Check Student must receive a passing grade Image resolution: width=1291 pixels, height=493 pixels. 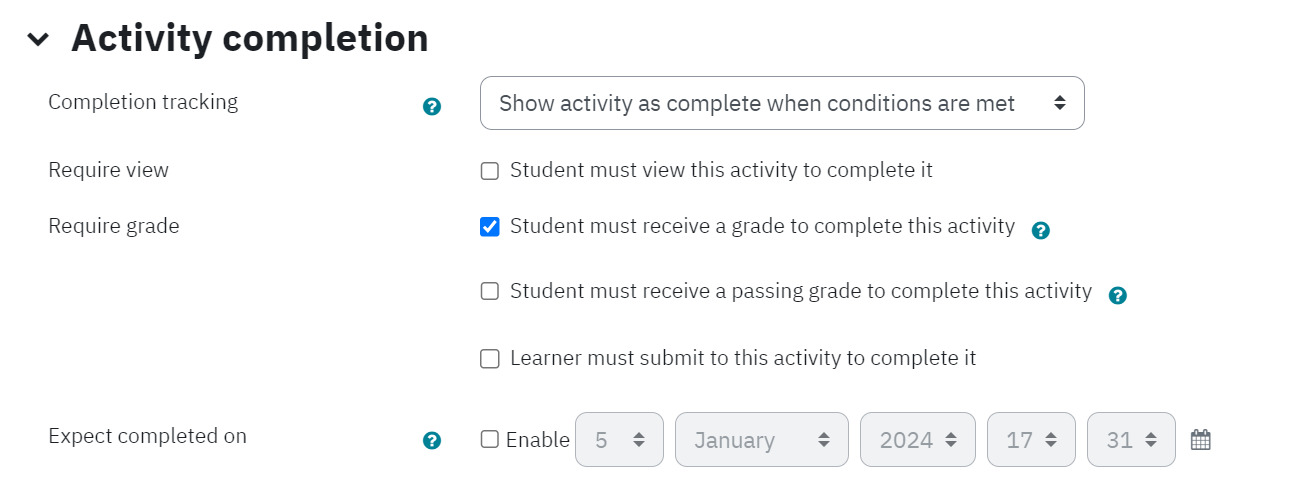(489, 292)
